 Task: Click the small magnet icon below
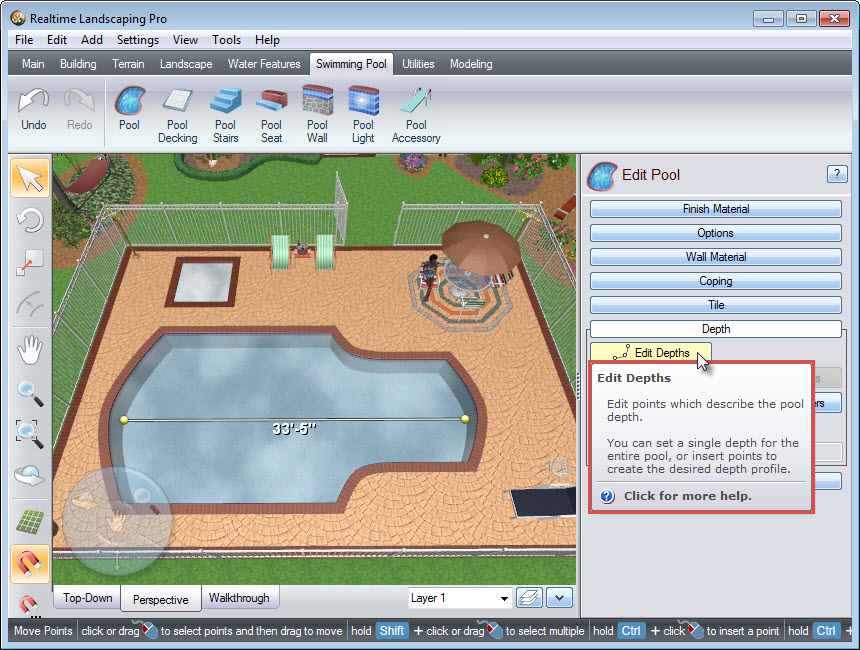click(x=29, y=604)
